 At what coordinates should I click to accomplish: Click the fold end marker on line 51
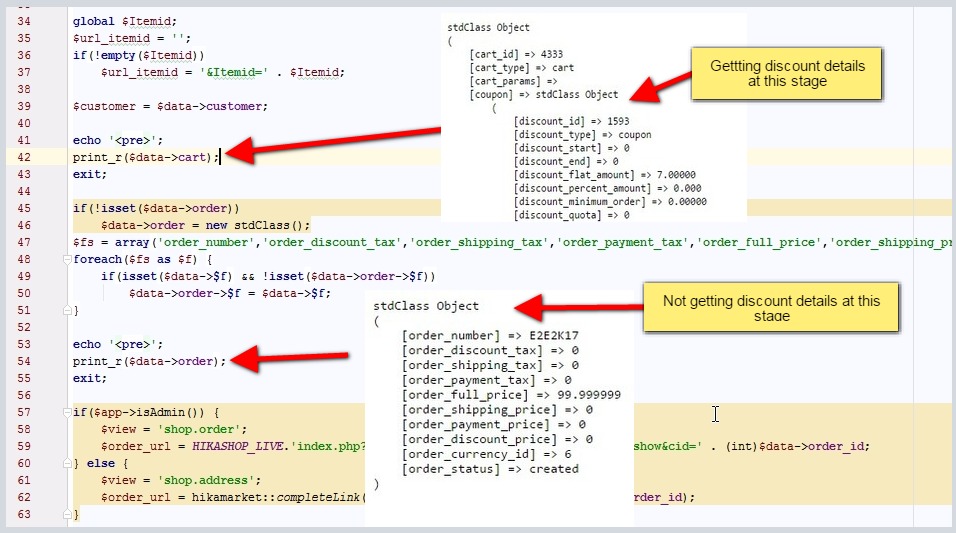coord(67,311)
